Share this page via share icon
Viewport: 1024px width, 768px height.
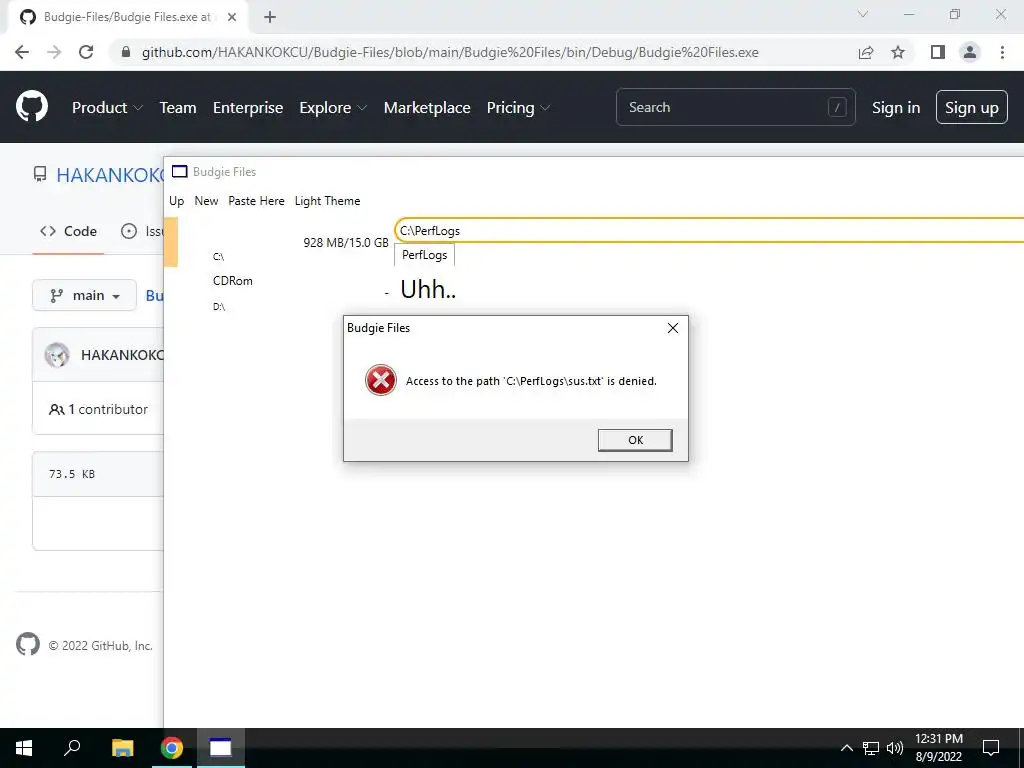click(x=866, y=52)
